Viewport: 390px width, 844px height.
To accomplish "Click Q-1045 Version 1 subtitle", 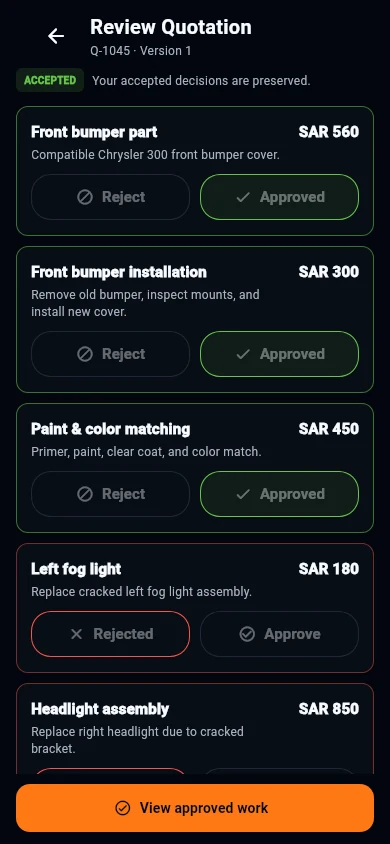I will pyautogui.click(x=140, y=51).
